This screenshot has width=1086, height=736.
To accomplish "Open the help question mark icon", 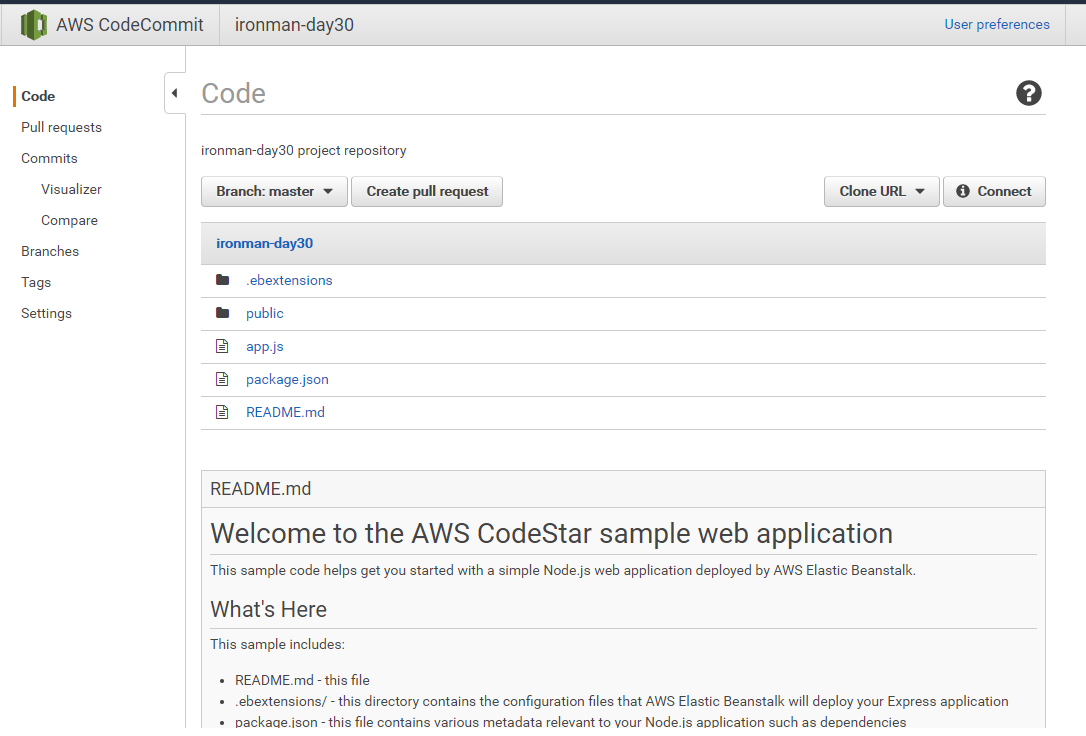I will point(1028,94).
